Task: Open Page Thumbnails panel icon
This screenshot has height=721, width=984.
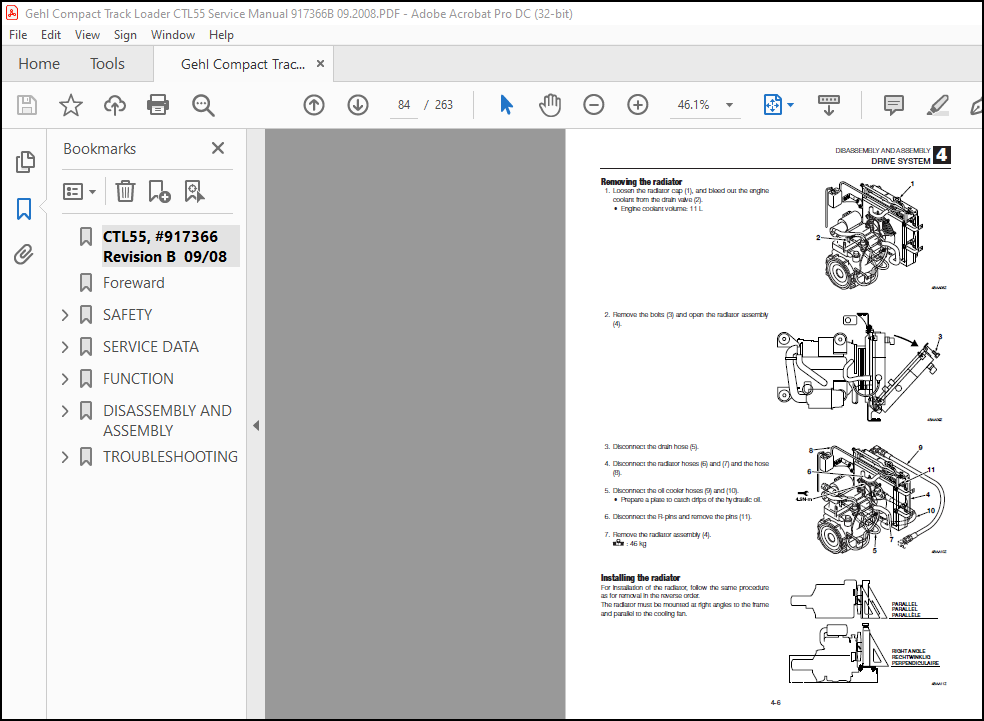Action: tap(24, 162)
